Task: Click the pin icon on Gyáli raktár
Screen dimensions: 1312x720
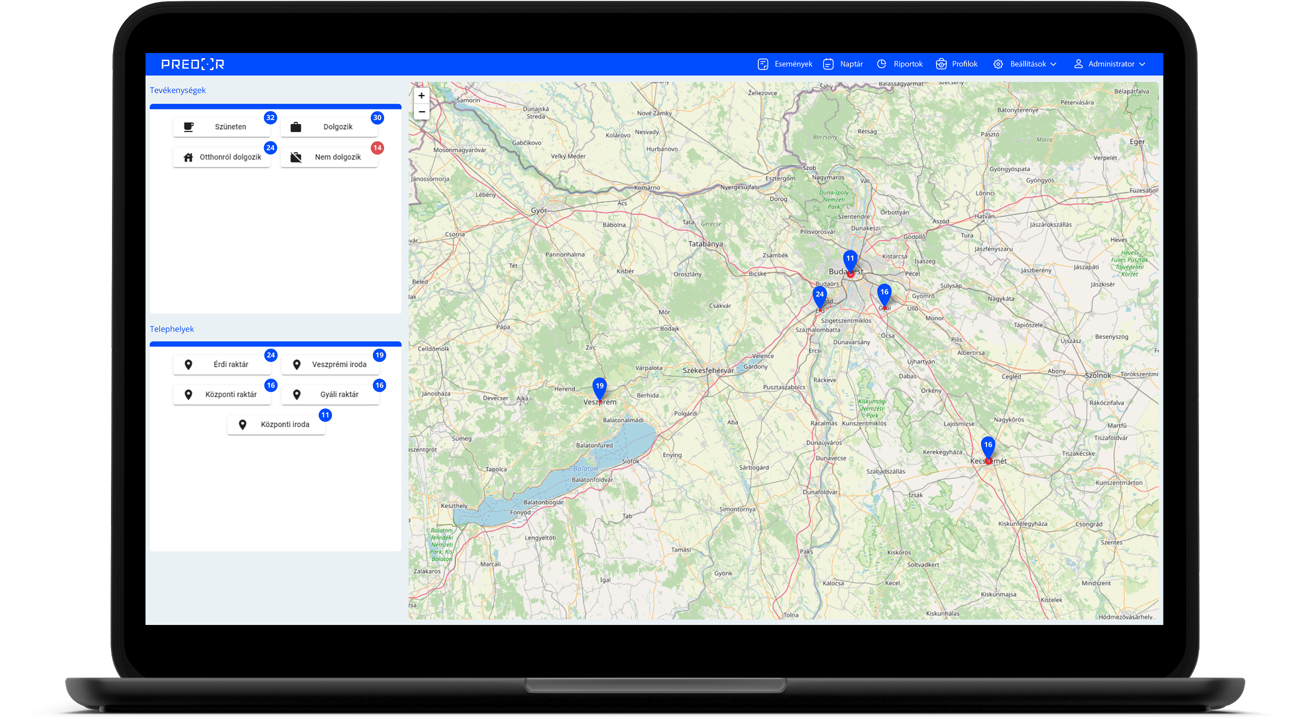Action: pyautogui.click(x=297, y=395)
